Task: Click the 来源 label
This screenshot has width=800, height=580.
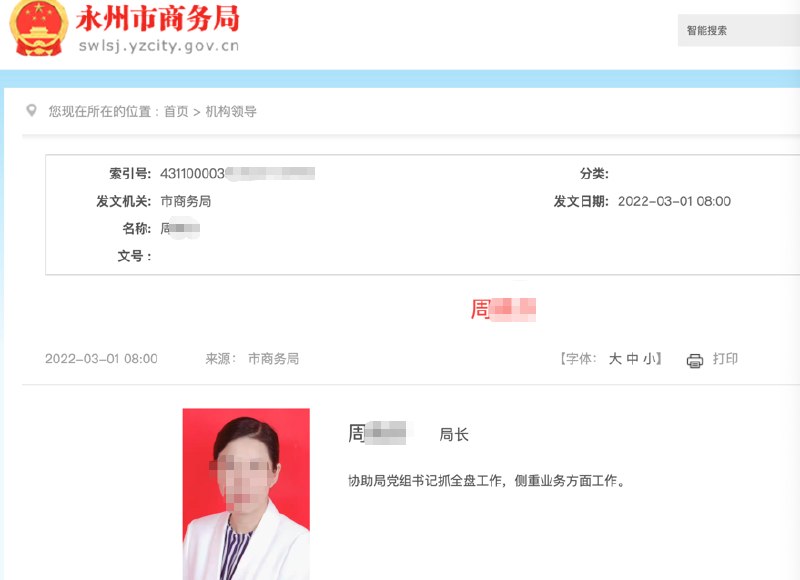Action: point(220,359)
